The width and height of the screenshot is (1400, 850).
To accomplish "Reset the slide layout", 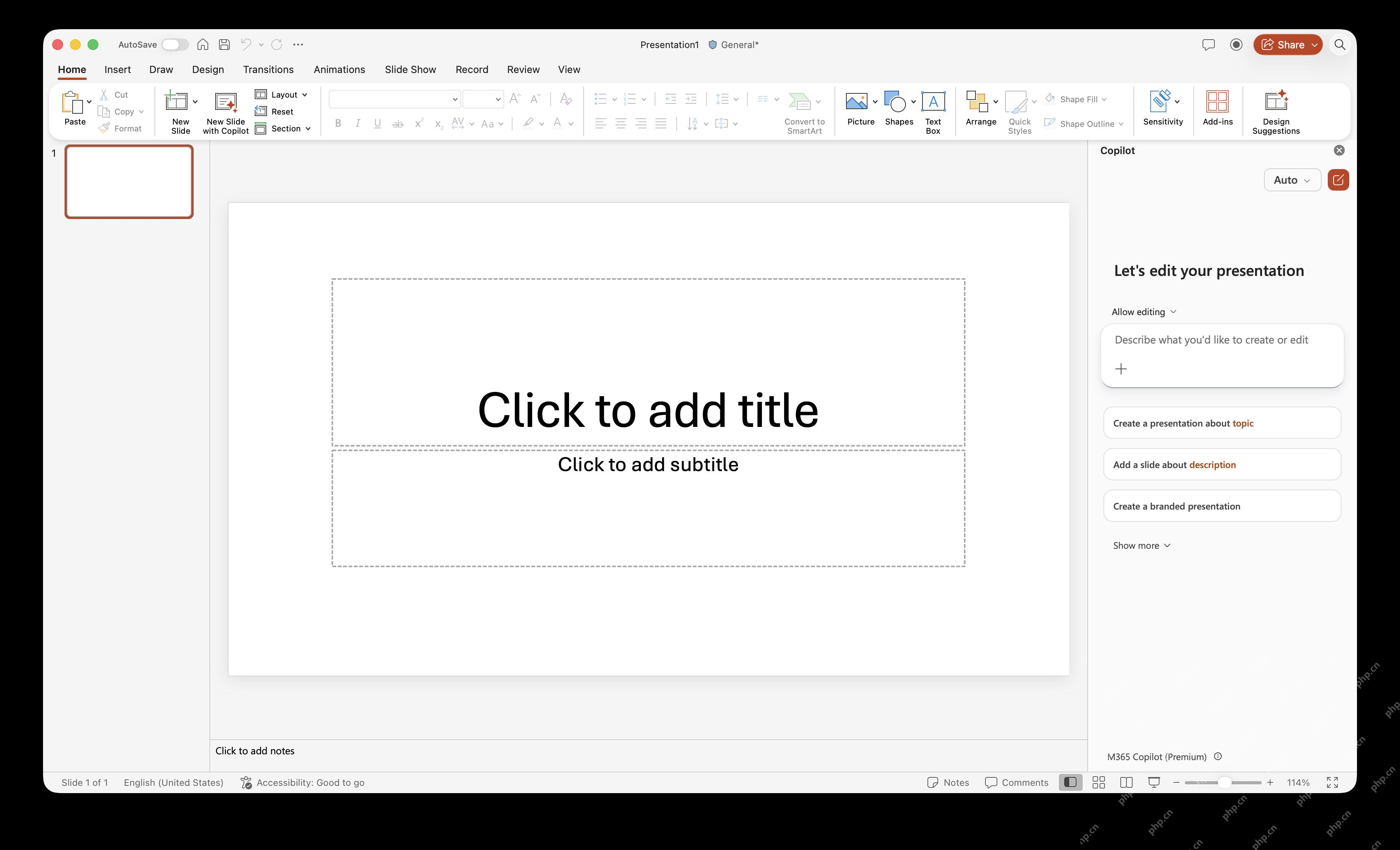I will [274, 111].
